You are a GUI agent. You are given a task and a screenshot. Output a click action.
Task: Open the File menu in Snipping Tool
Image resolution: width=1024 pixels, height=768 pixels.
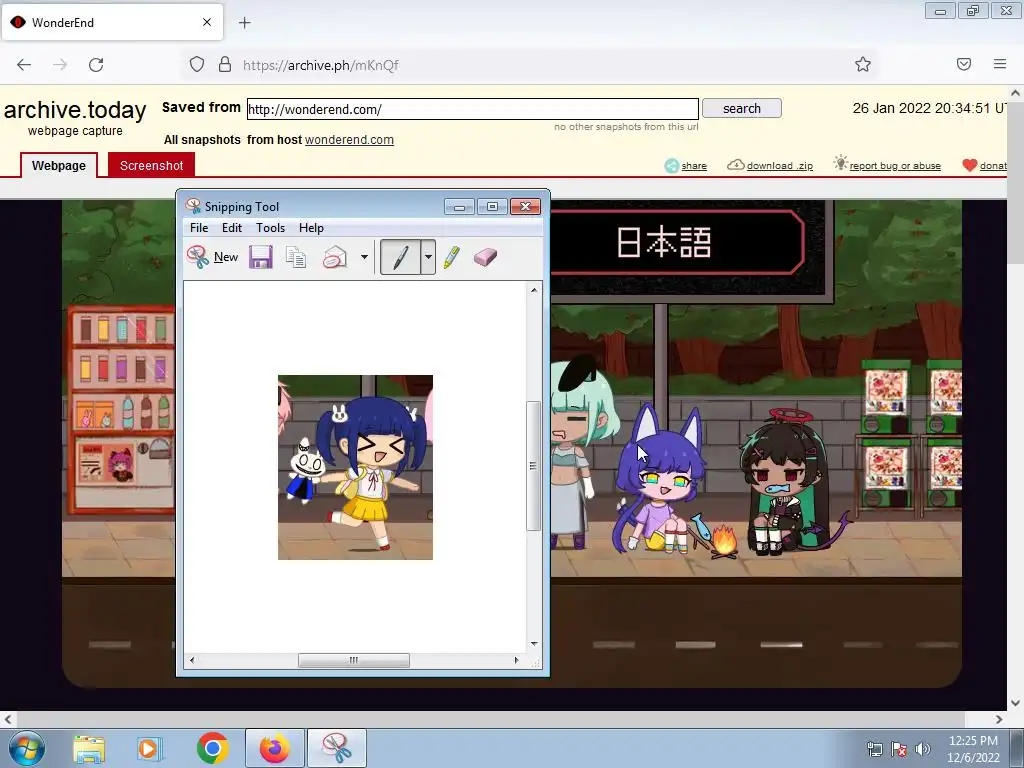click(199, 228)
